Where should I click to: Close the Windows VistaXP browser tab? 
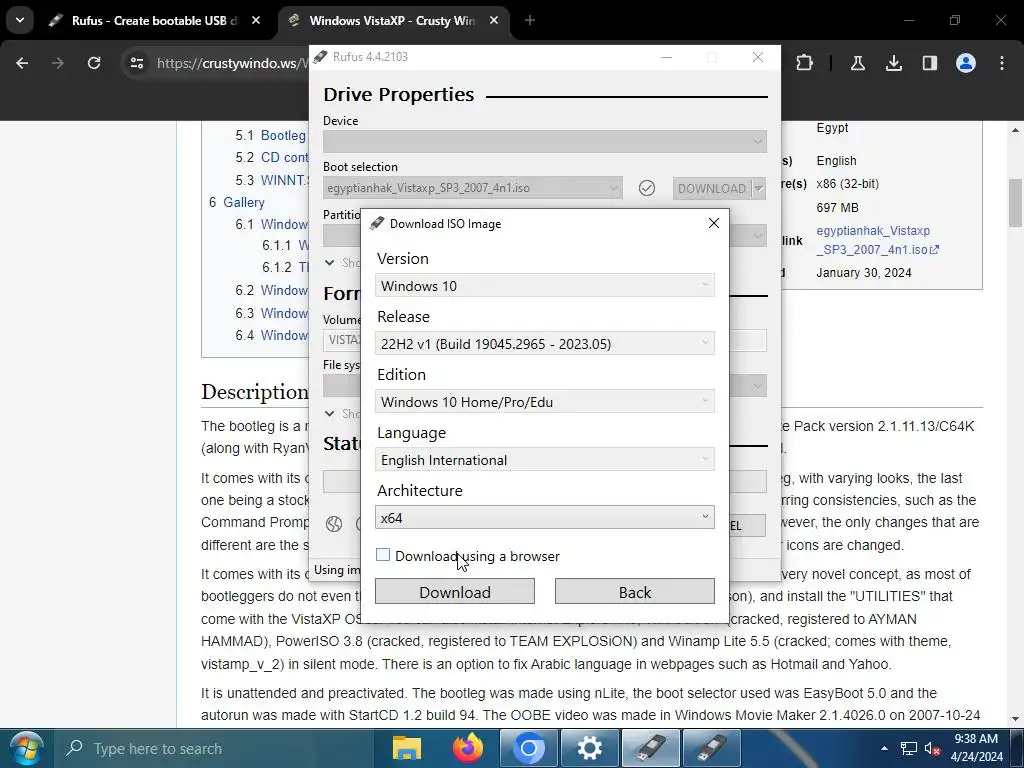coord(494,21)
